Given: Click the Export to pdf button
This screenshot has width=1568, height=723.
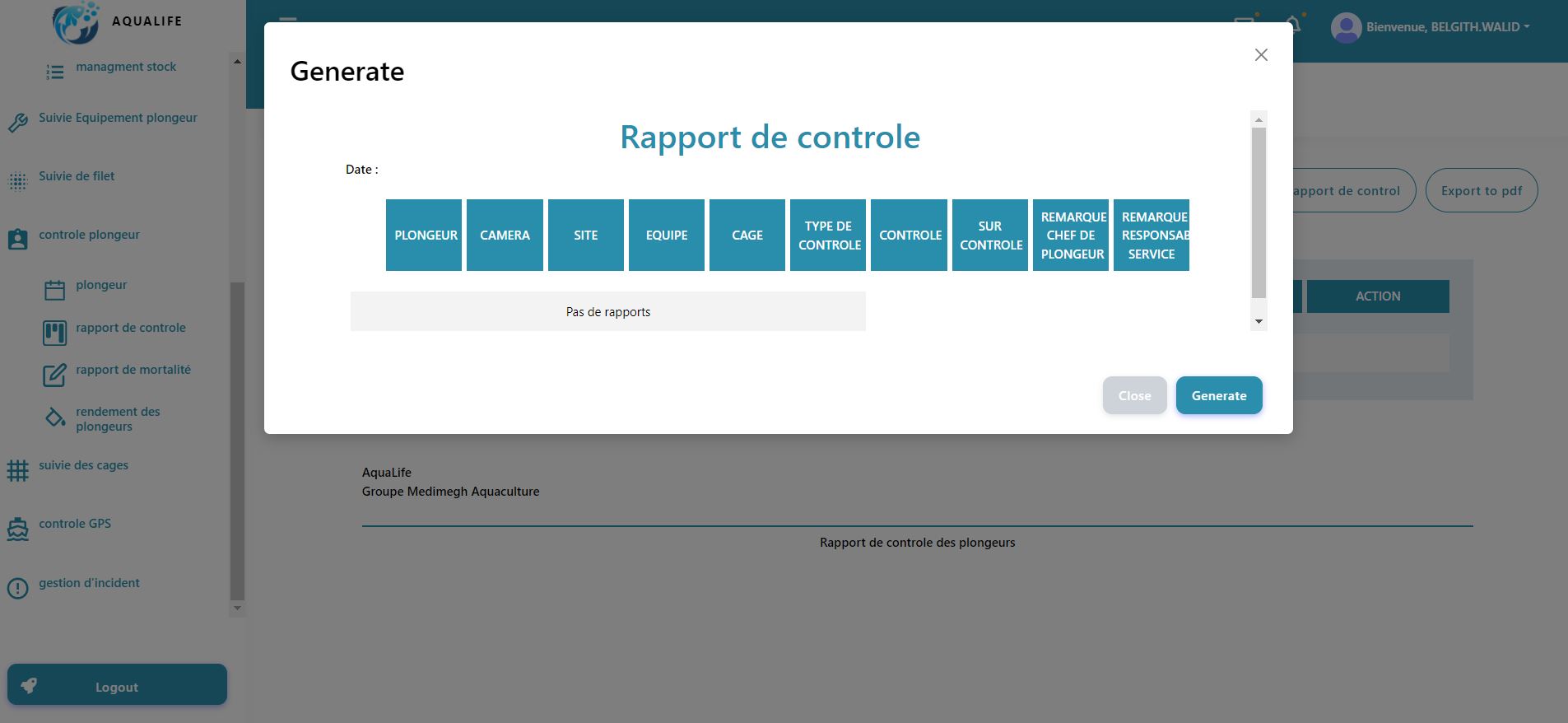Looking at the screenshot, I should click(1482, 190).
